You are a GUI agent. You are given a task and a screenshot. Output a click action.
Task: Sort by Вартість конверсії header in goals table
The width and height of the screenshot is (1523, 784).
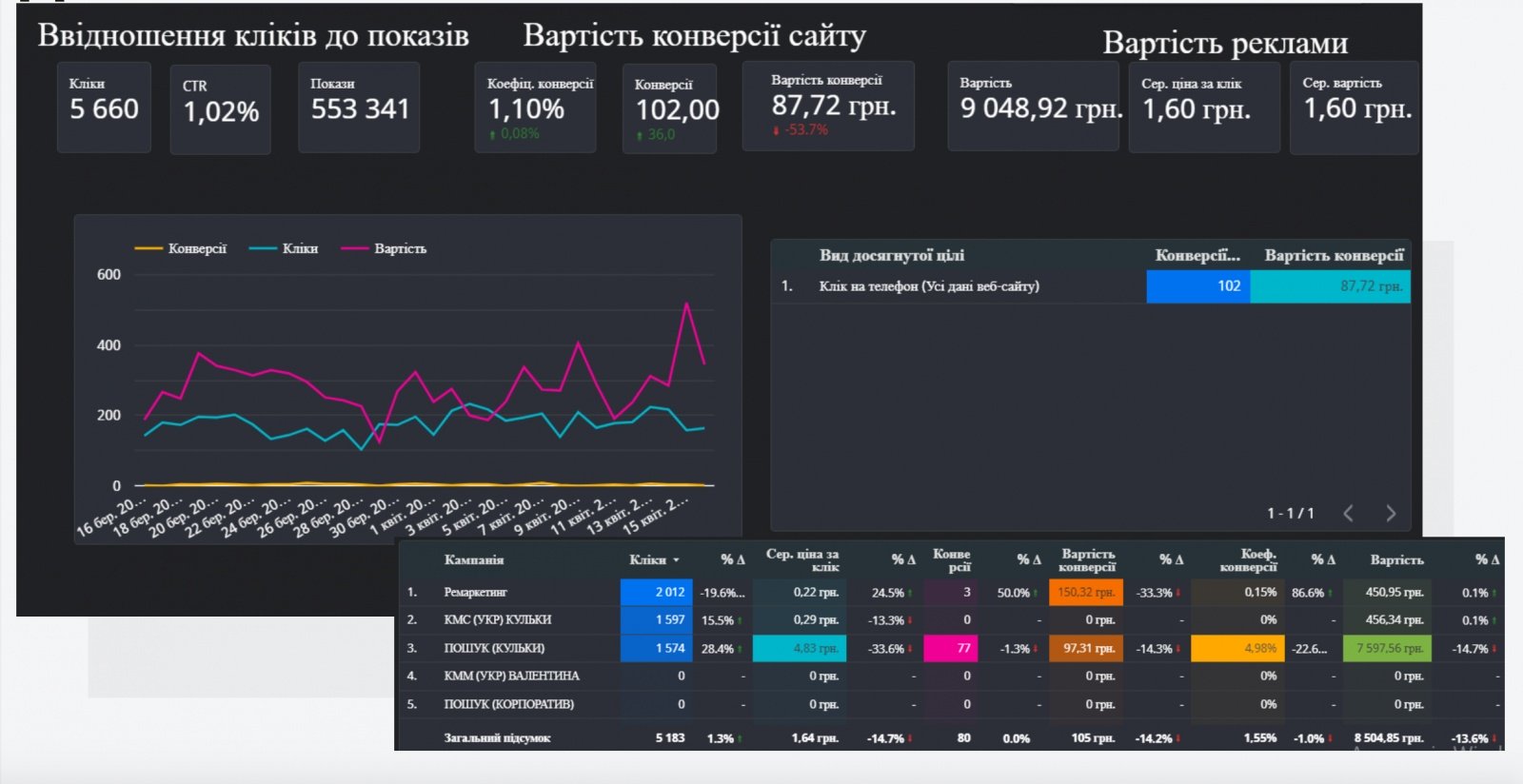[1334, 255]
